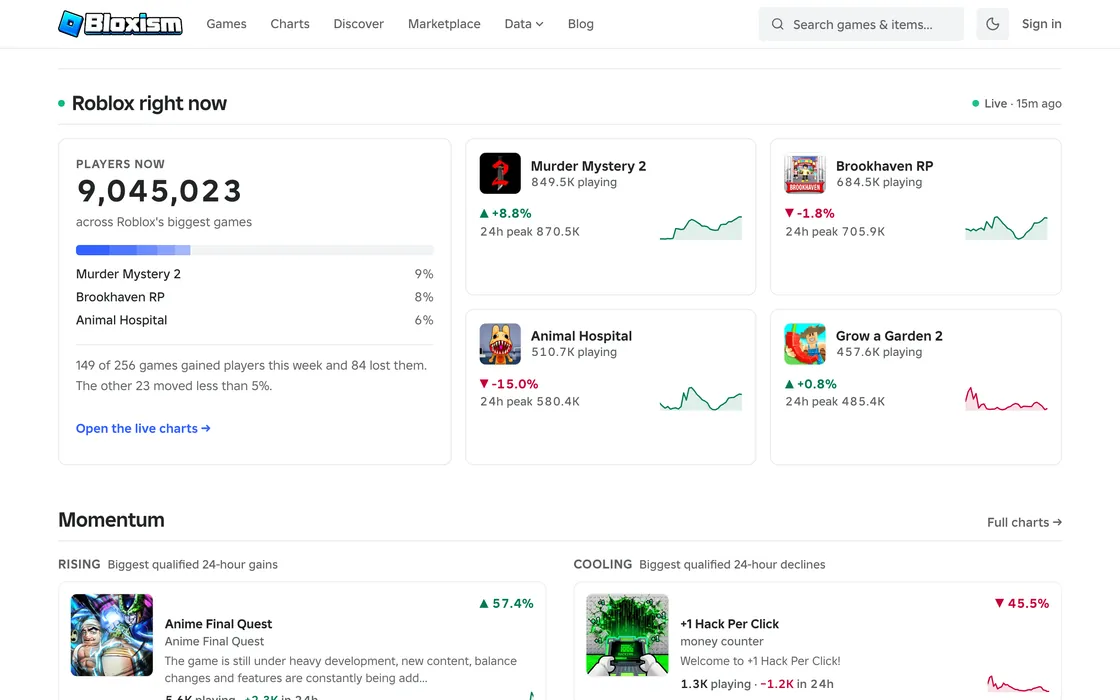Click the RISING section label

pos(79,564)
